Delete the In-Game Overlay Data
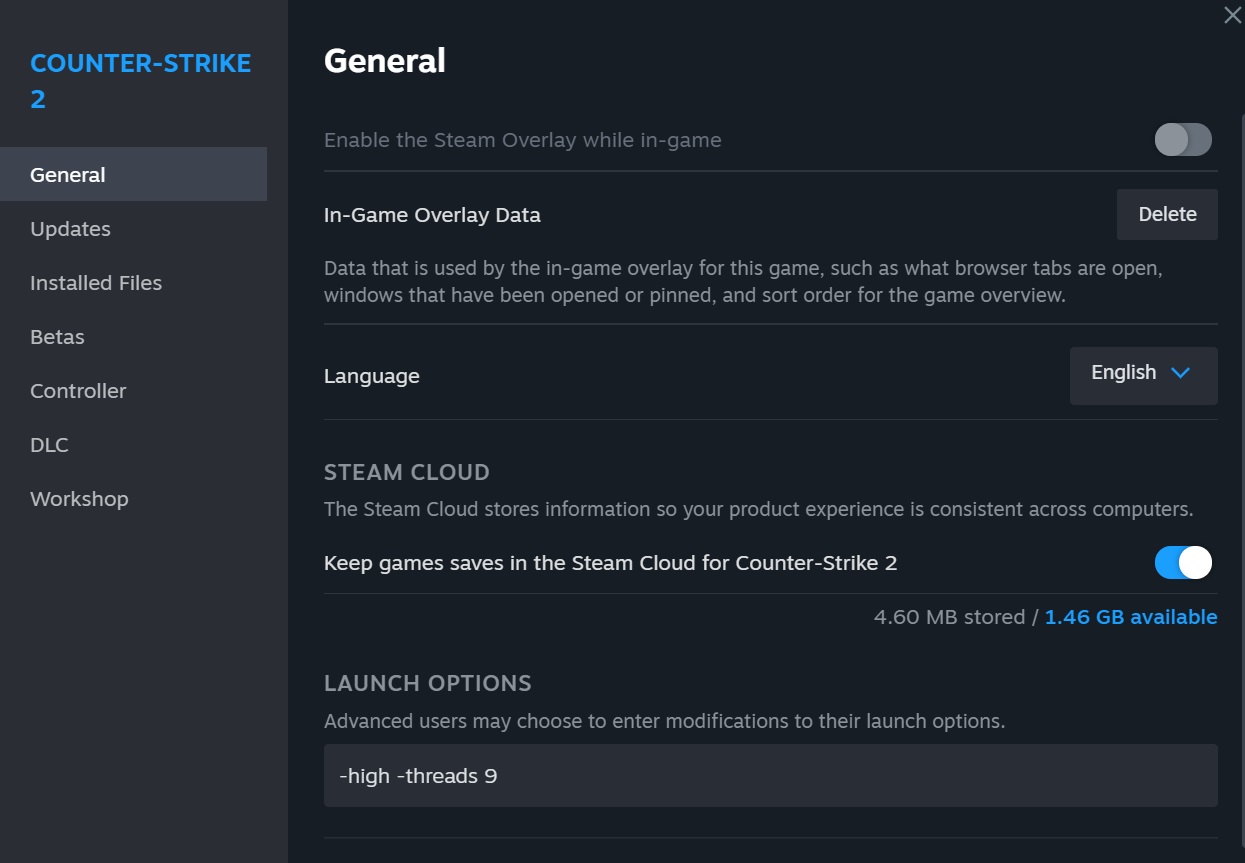This screenshot has height=863, width=1245. click(1167, 214)
